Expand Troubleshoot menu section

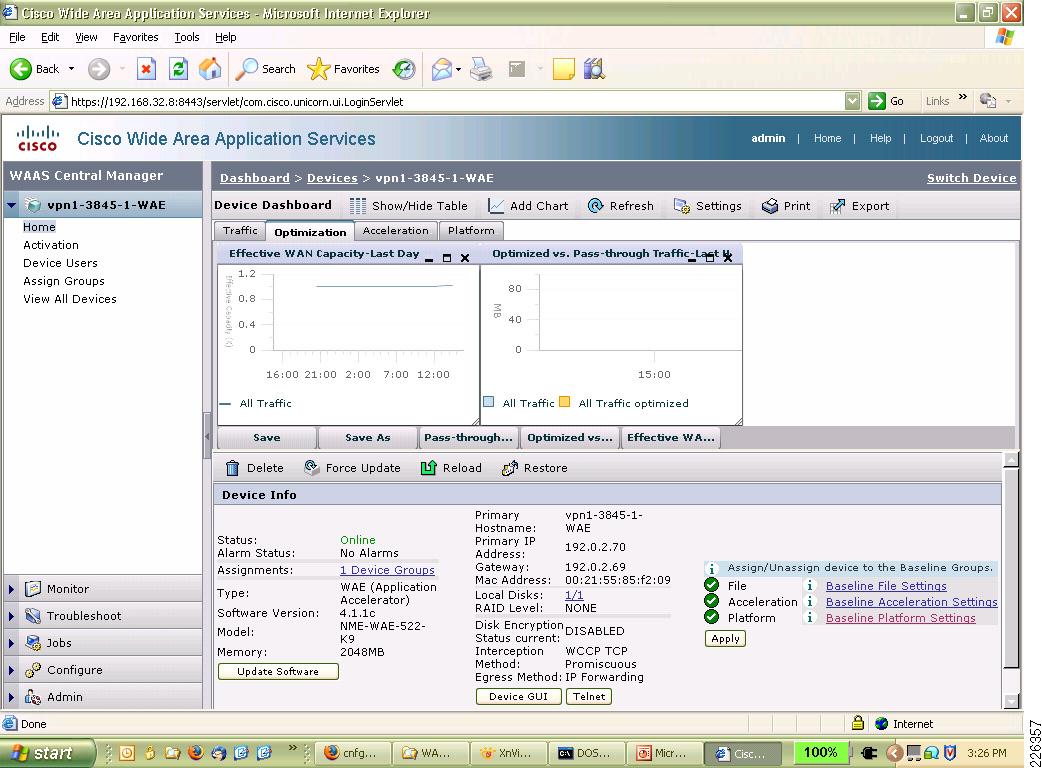coord(11,617)
